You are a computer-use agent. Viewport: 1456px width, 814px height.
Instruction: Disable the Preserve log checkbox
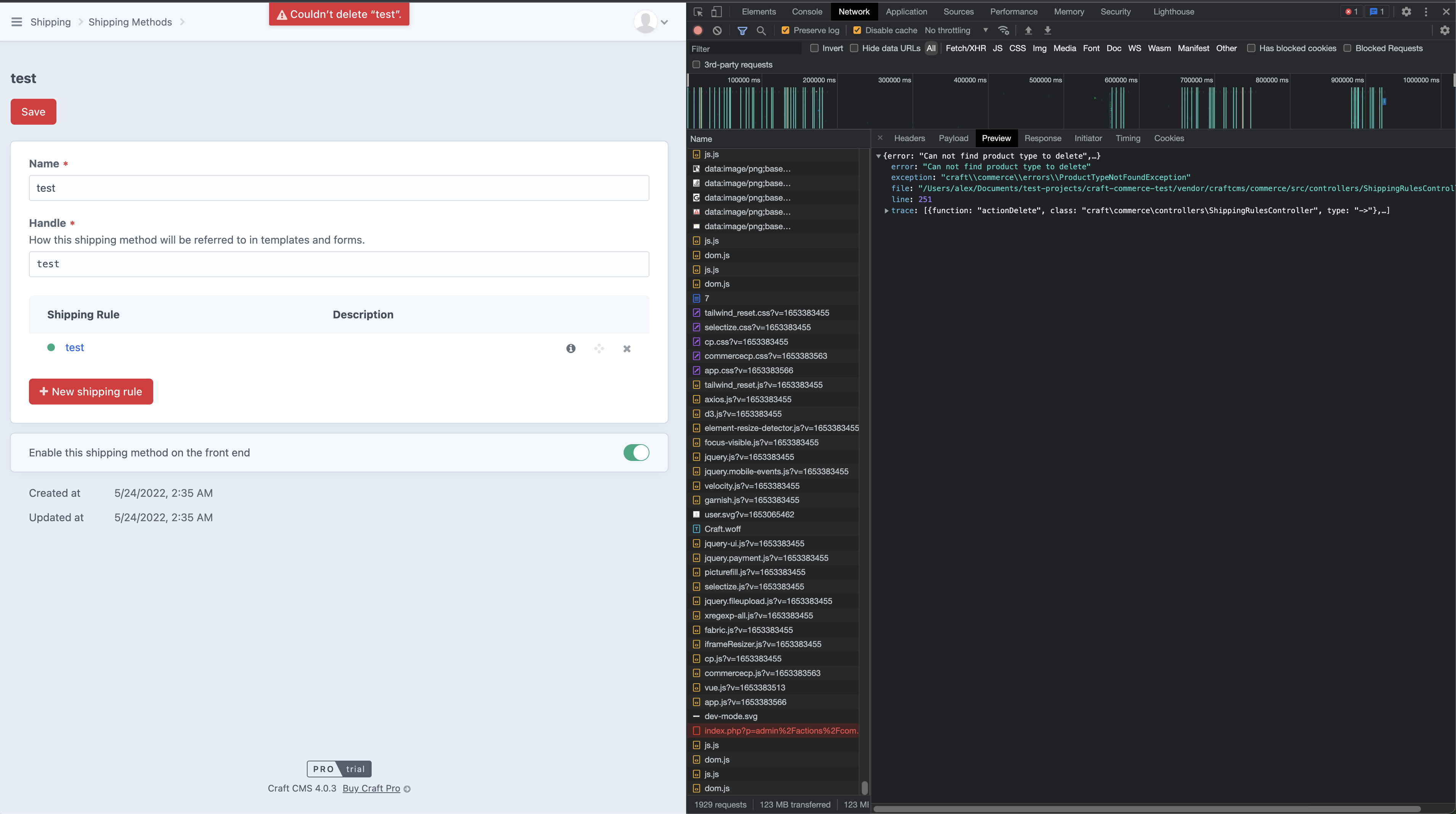tap(785, 30)
